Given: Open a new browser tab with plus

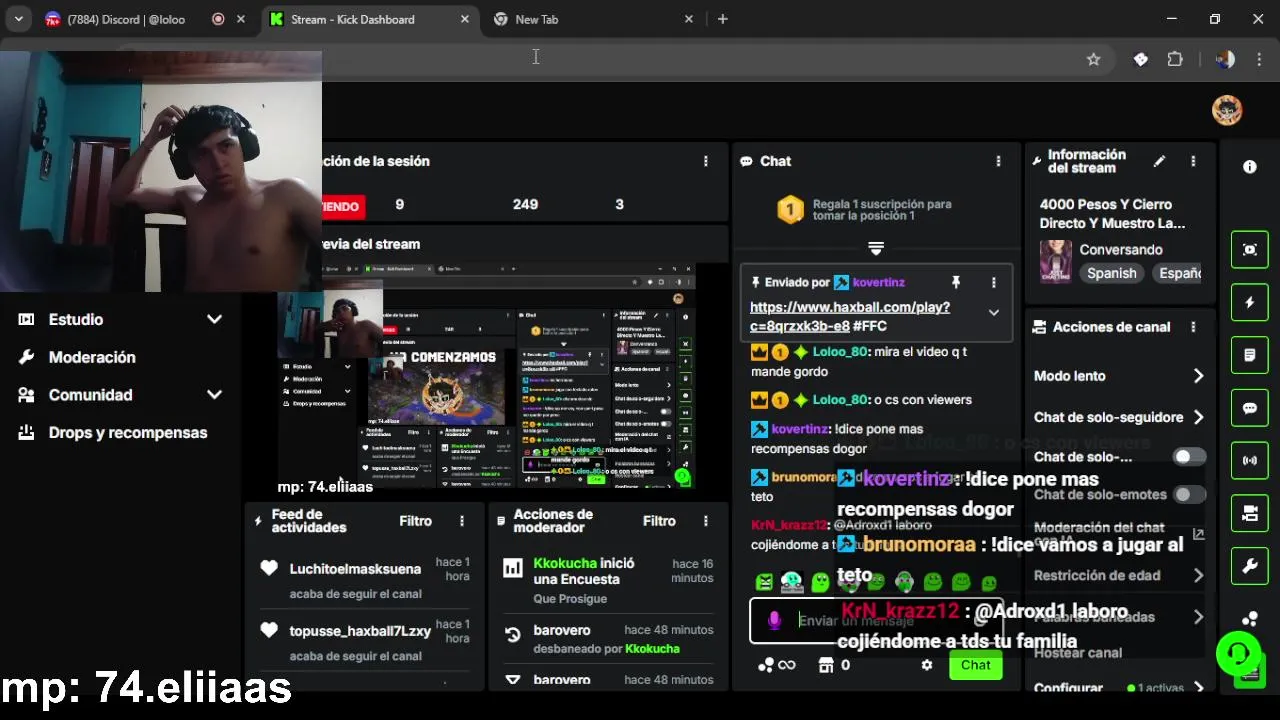Looking at the screenshot, I should (x=723, y=19).
